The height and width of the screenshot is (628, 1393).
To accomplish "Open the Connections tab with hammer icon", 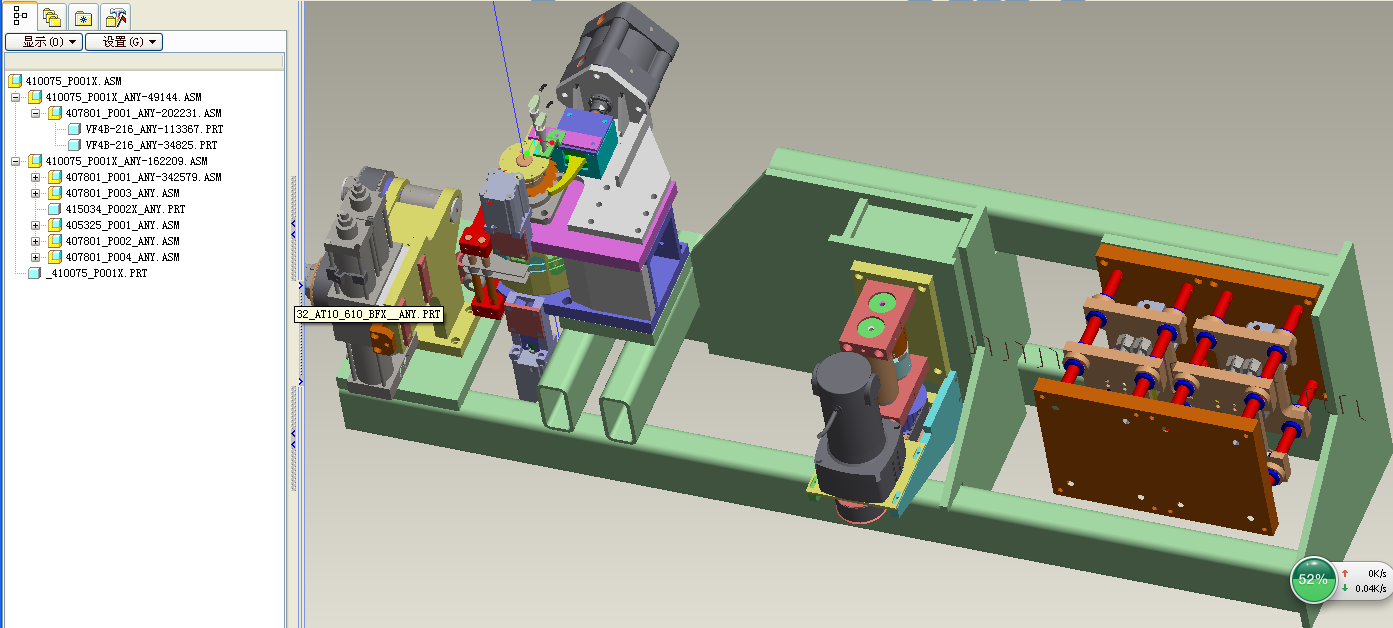I will coord(116,16).
